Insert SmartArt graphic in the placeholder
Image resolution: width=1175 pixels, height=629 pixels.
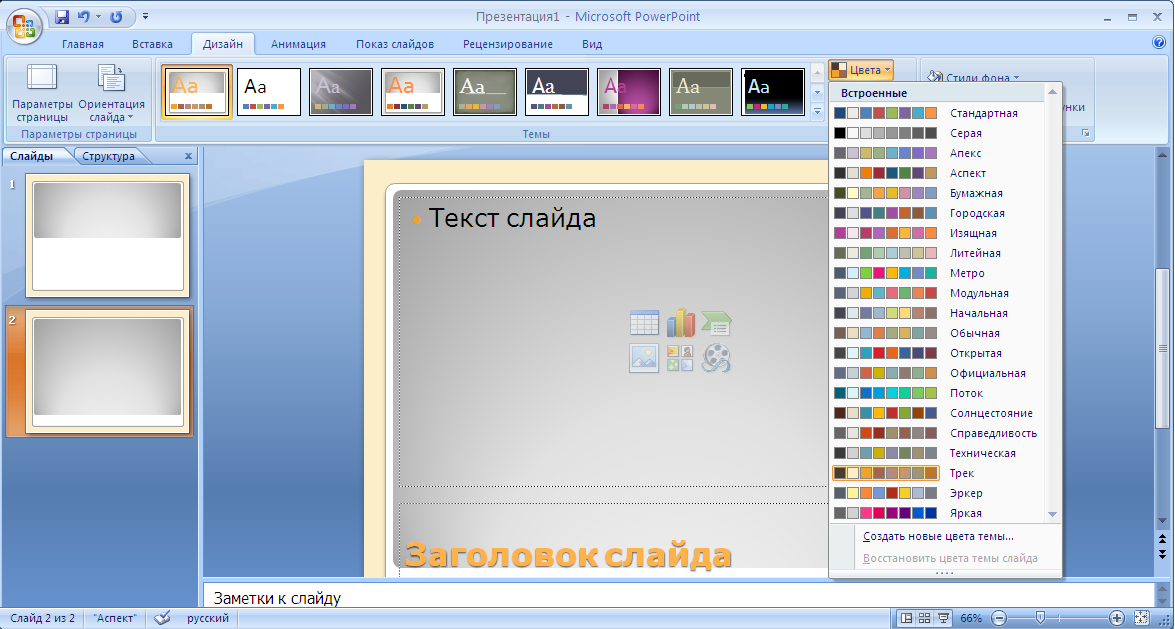point(716,323)
